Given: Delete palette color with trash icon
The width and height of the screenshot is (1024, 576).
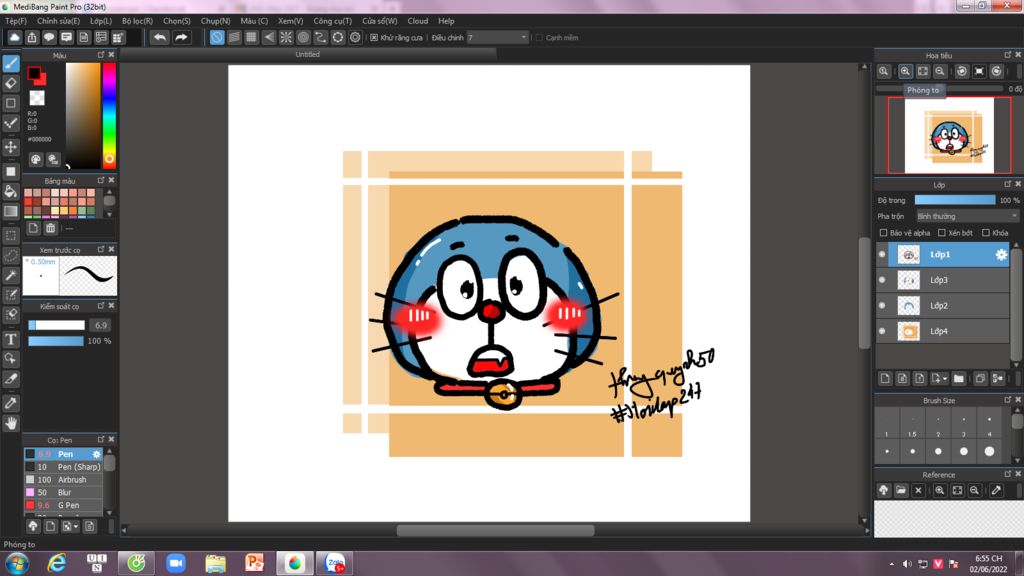Looking at the screenshot, I should click(x=50, y=228).
